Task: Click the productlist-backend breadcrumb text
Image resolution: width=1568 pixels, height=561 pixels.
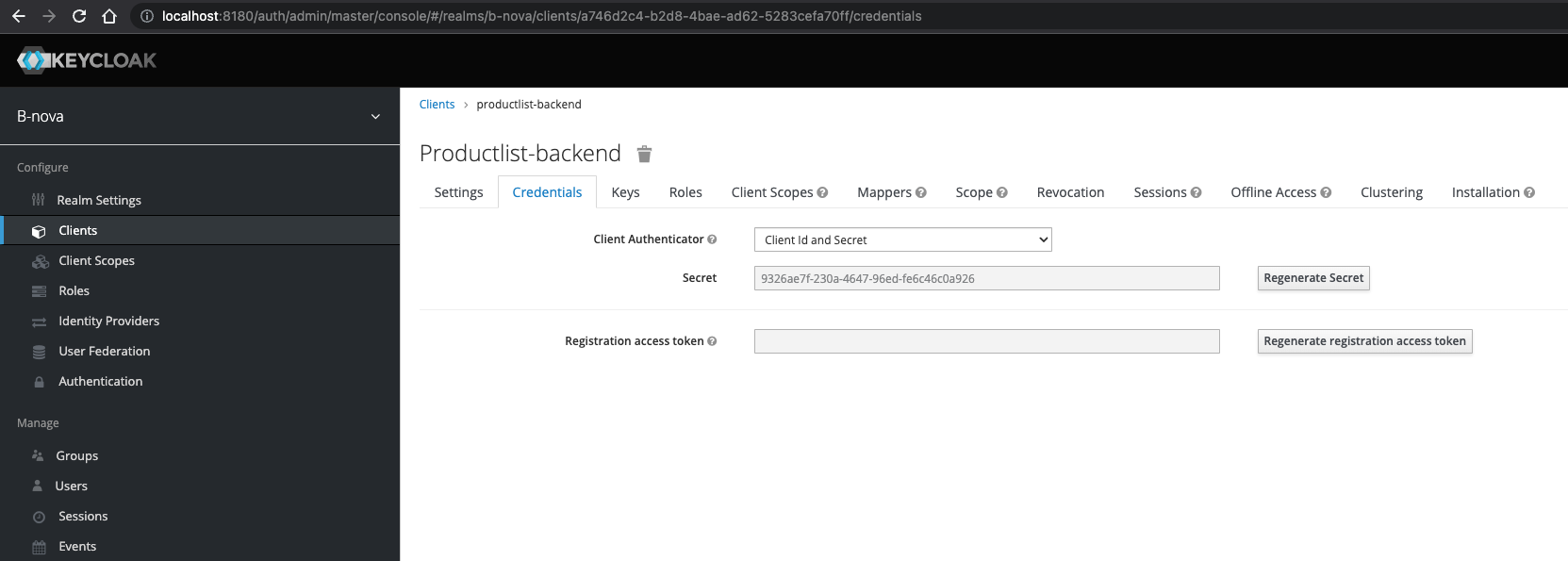Action: pyautogui.click(x=529, y=105)
